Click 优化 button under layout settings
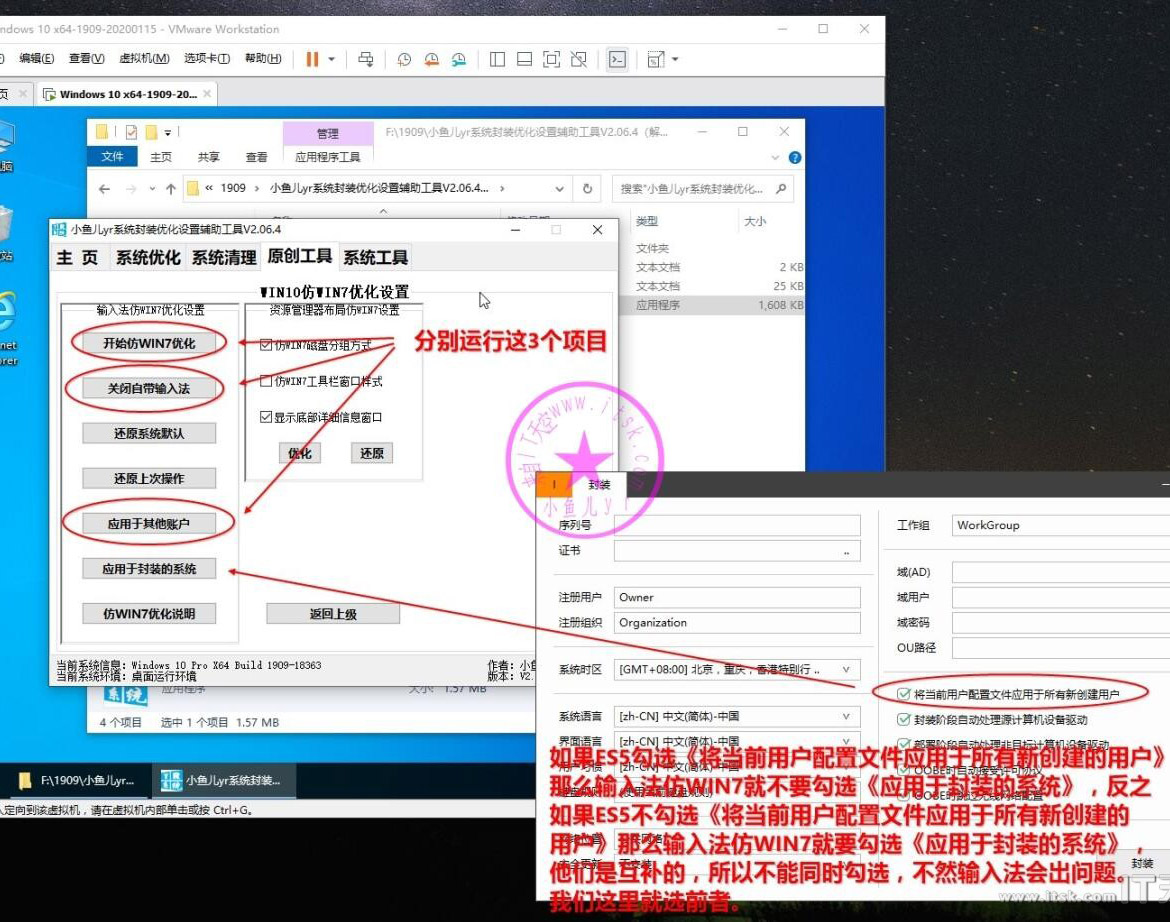This screenshot has width=1170, height=922. (300, 453)
